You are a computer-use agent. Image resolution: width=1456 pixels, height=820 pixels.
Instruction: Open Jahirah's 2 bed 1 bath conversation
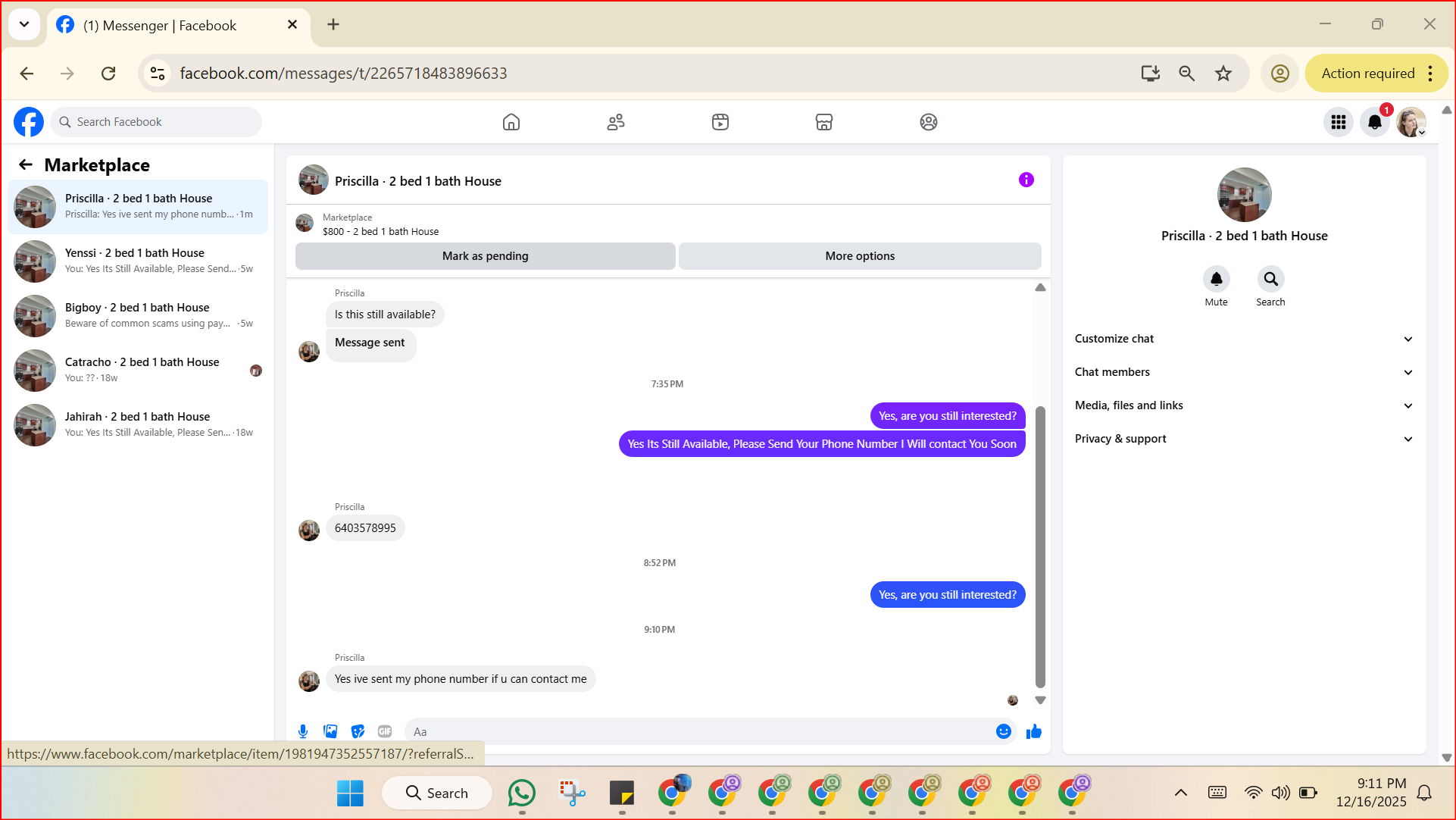[x=138, y=425]
